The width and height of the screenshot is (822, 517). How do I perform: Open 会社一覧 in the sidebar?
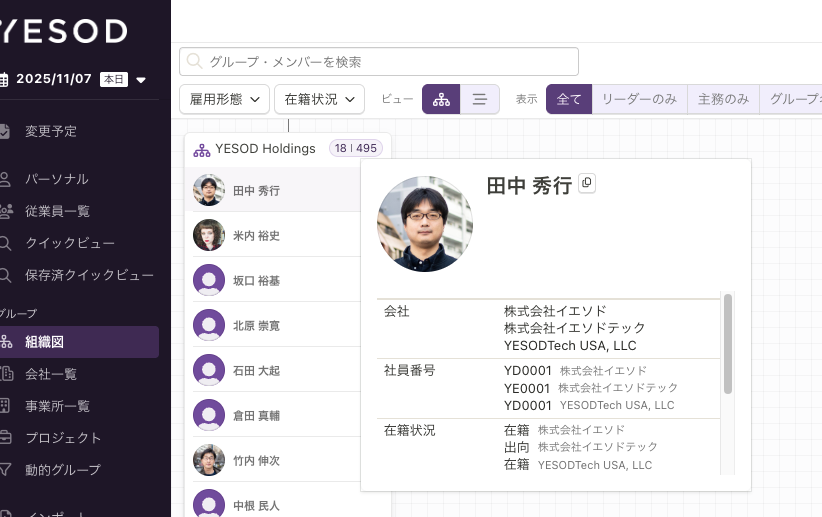coord(51,374)
